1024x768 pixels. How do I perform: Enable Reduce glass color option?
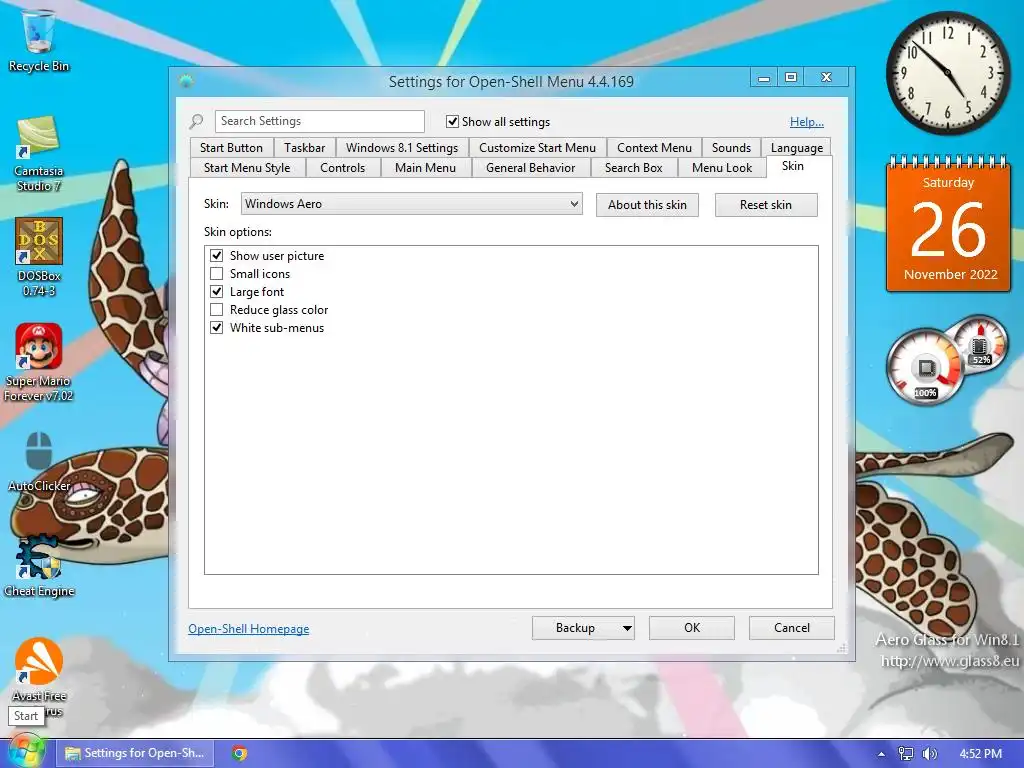217,310
